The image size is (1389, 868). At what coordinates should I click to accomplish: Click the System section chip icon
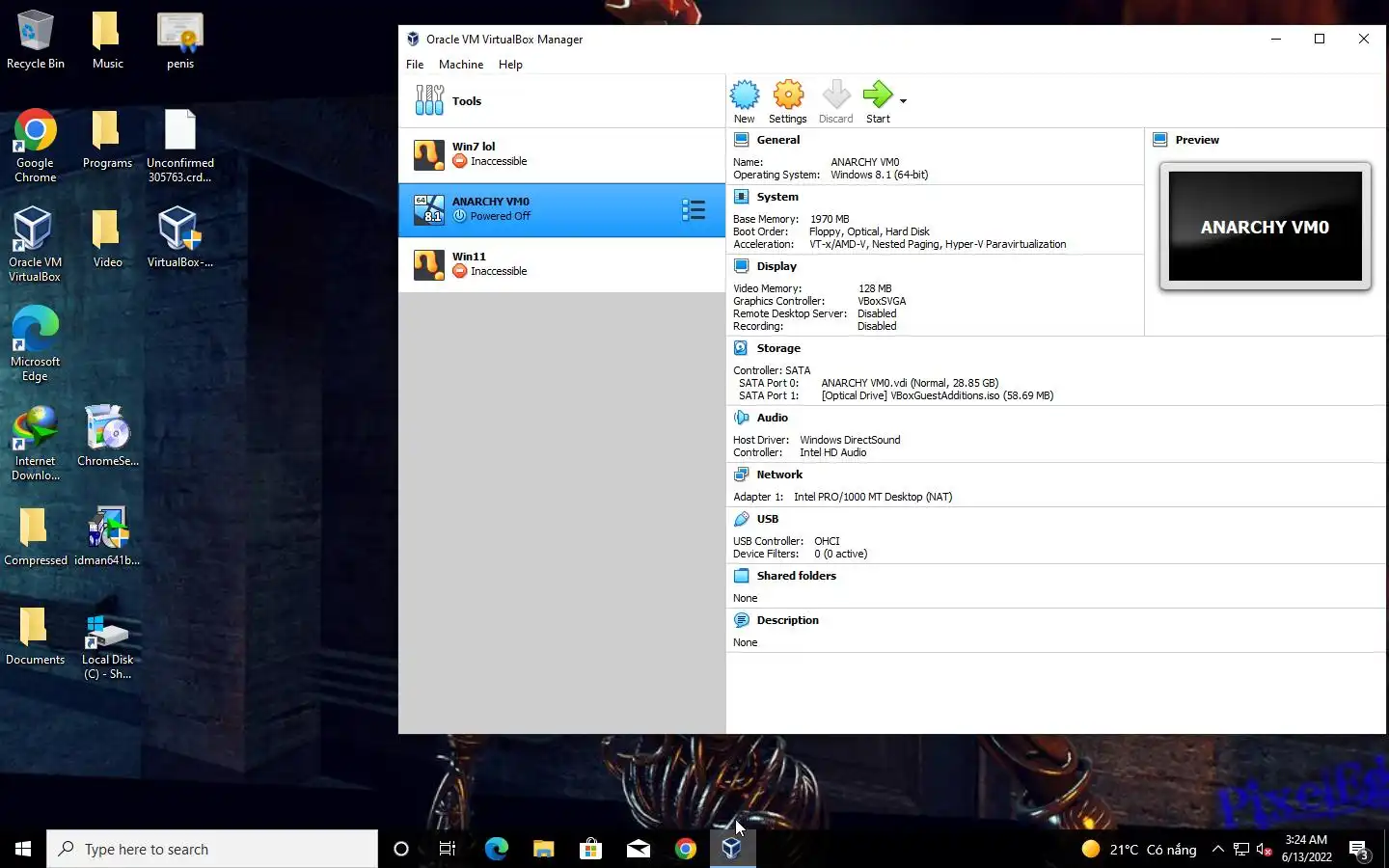click(x=742, y=197)
